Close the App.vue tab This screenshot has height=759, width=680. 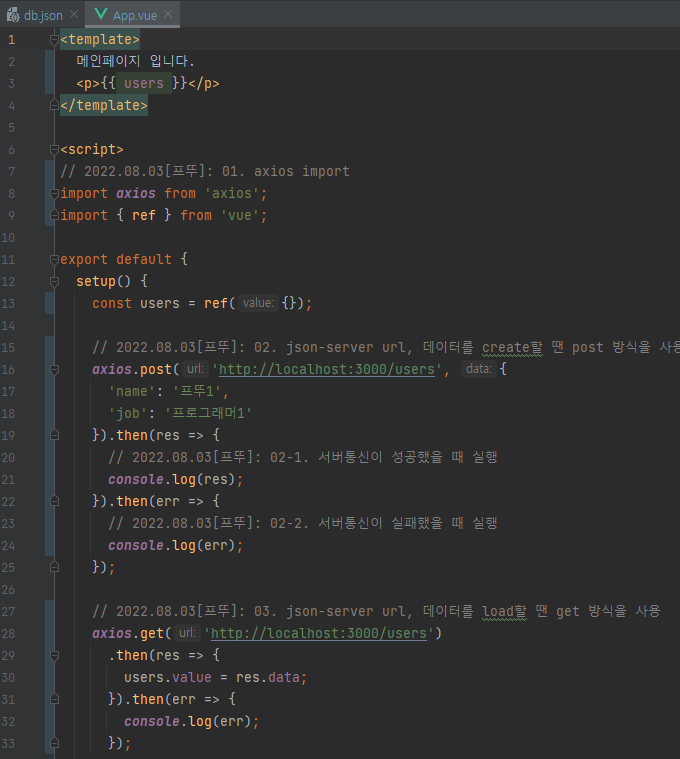168,15
